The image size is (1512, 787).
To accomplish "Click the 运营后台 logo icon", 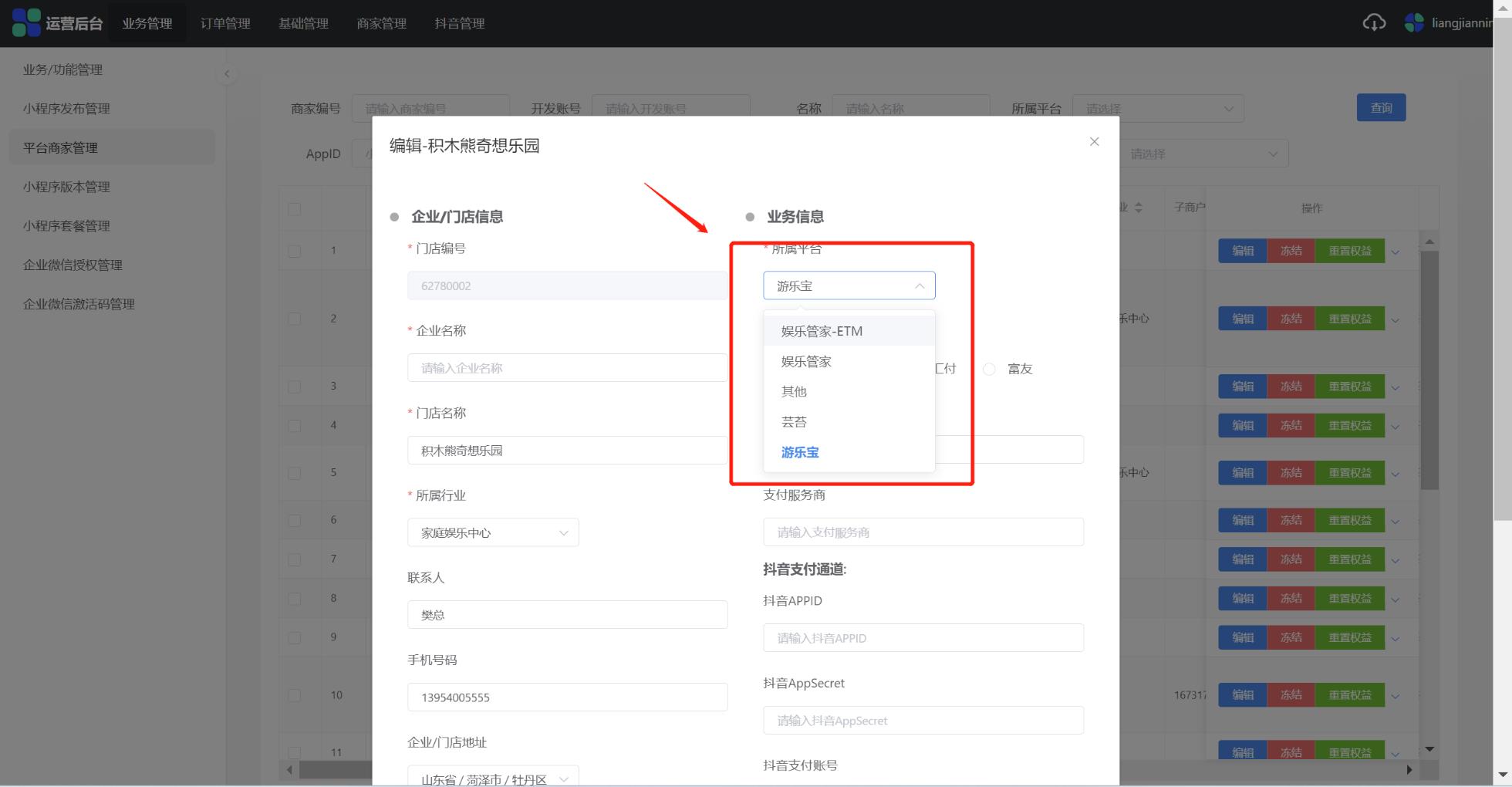I will 26,23.
